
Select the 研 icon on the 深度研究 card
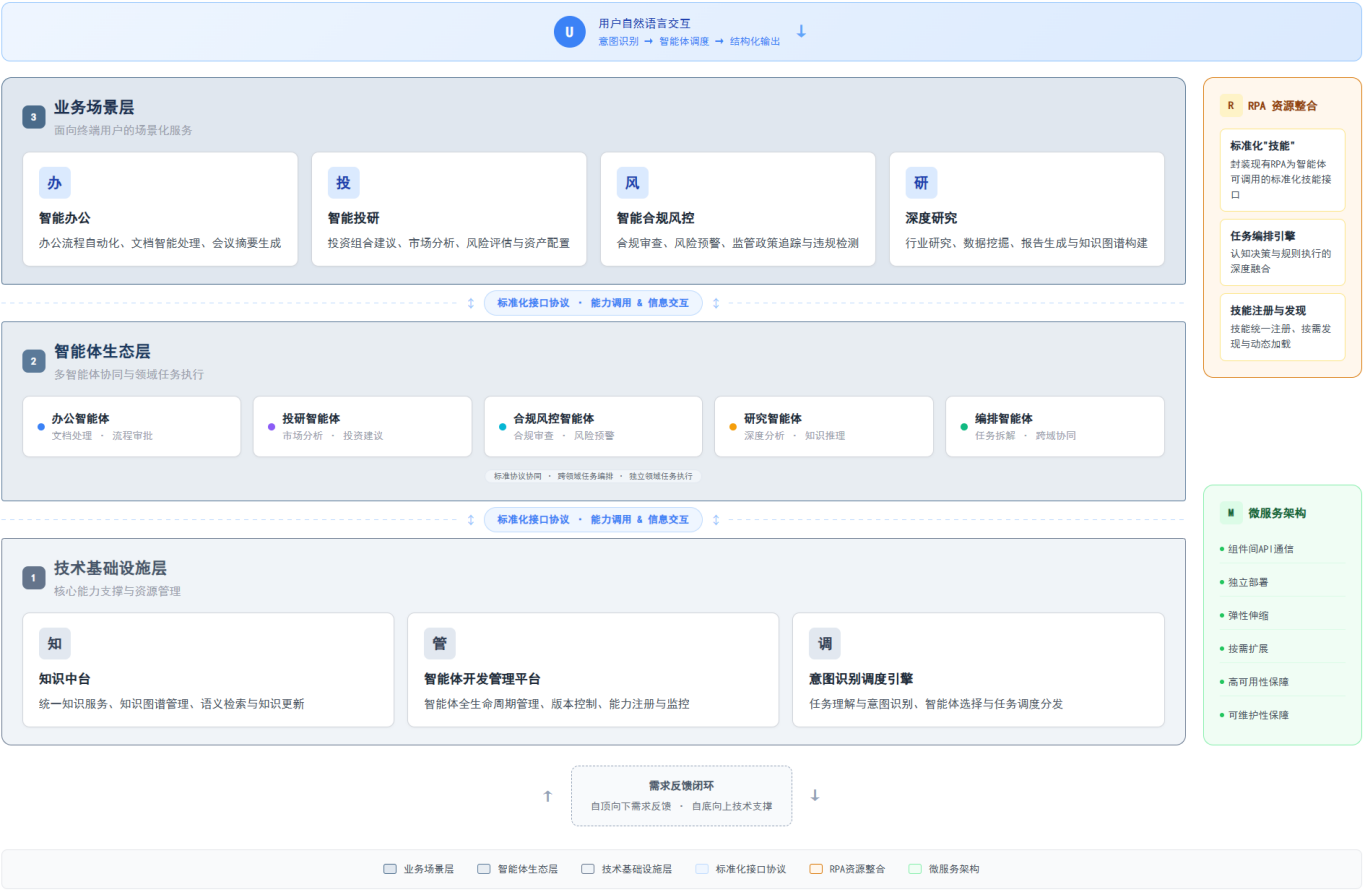[x=922, y=183]
